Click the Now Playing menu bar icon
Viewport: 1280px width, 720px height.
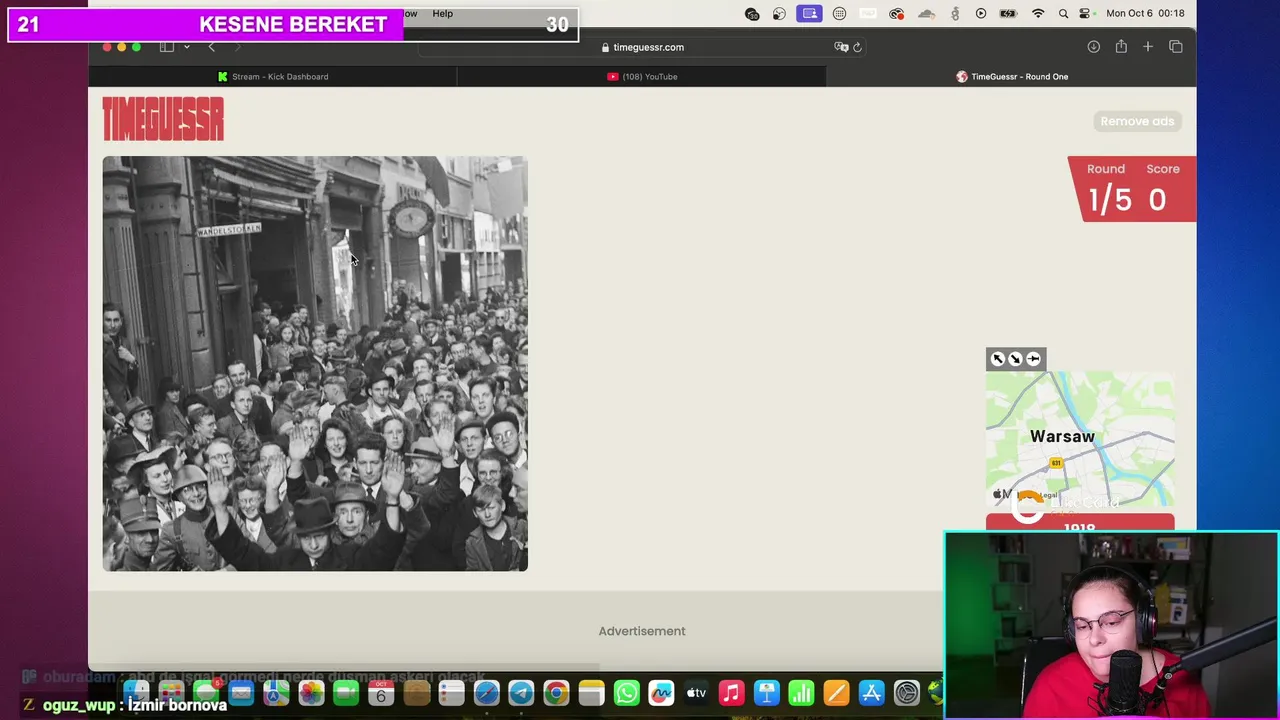pos(981,13)
